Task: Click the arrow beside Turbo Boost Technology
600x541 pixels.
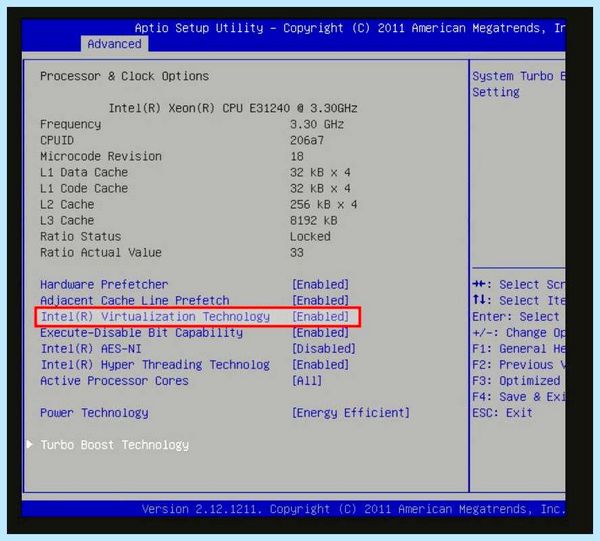Action: pos(30,444)
